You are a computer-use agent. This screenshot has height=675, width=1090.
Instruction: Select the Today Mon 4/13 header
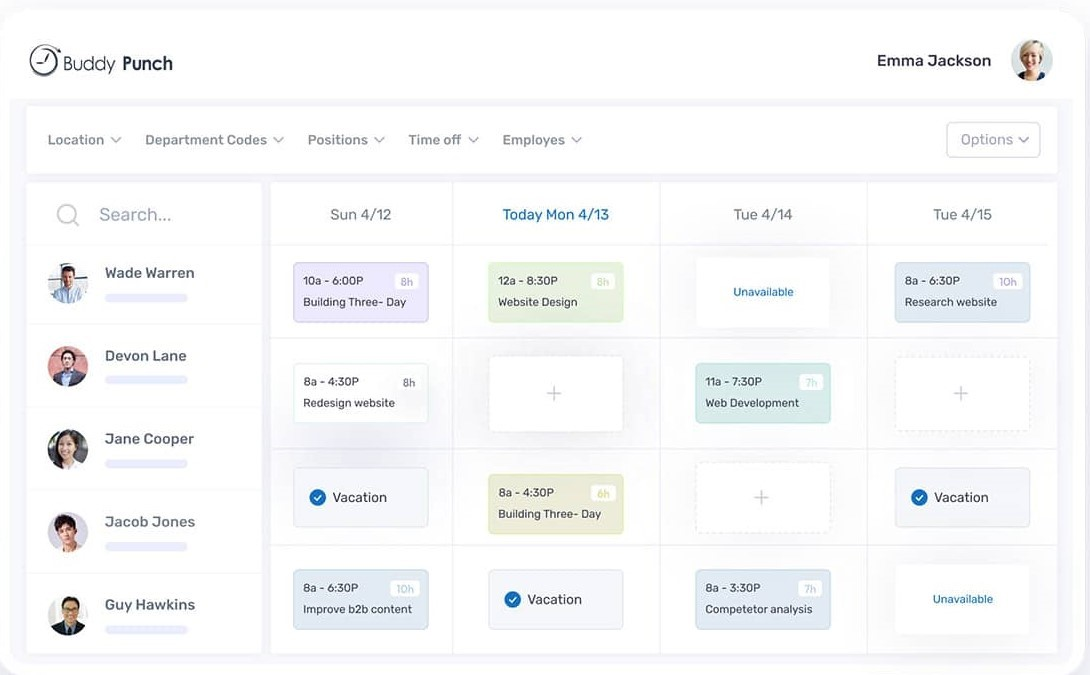click(x=555, y=214)
